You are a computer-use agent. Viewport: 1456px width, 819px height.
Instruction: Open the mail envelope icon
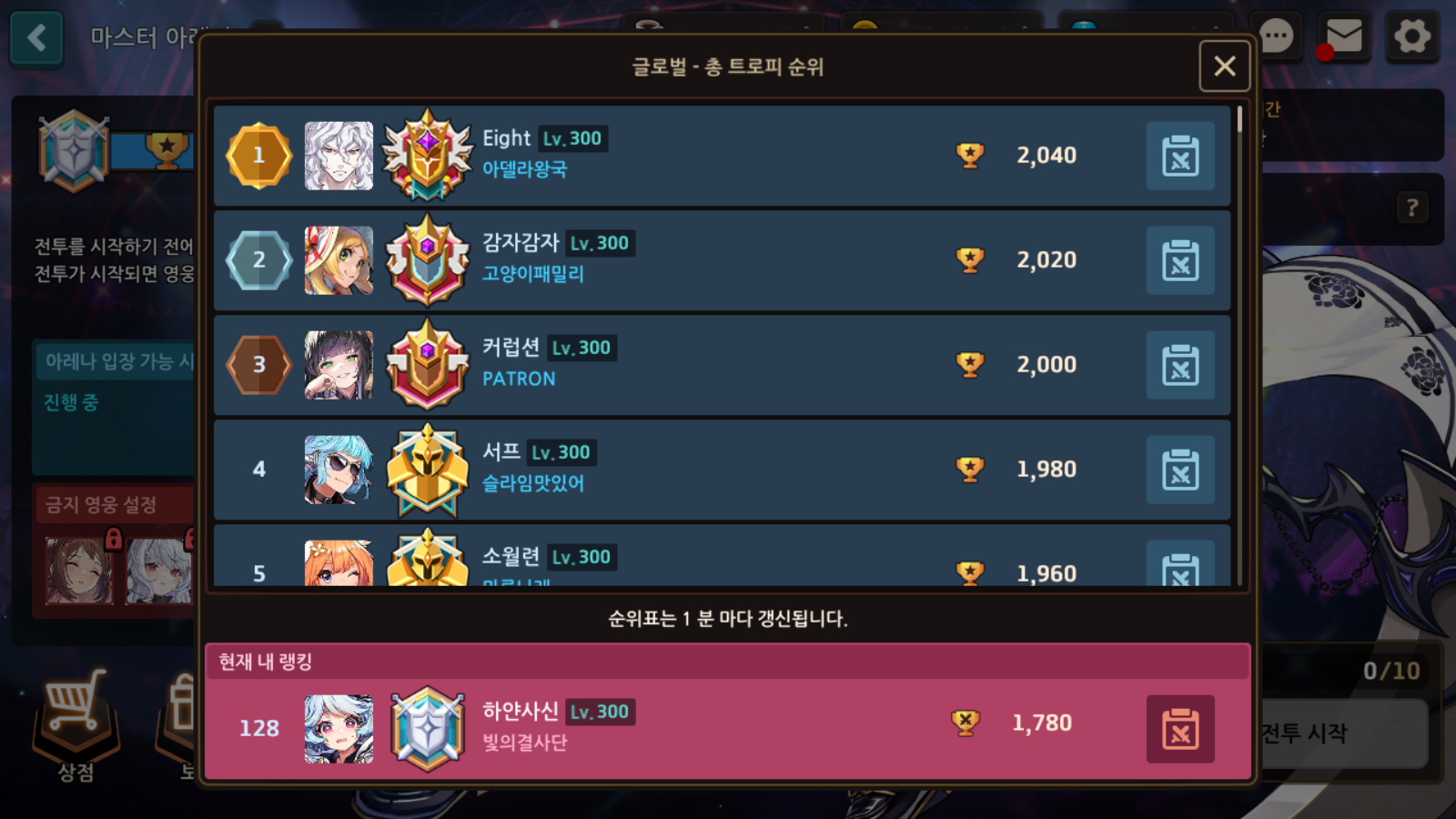tap(1344, 37)
